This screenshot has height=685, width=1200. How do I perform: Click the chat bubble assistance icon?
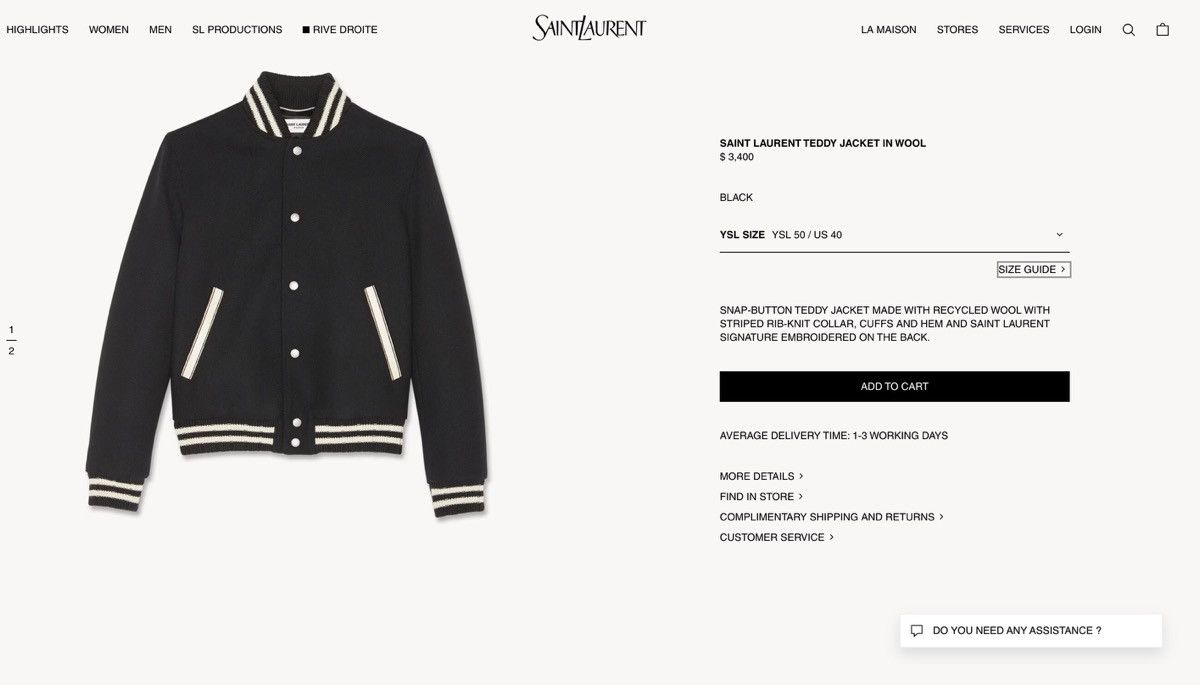pyautogui.click(x=917, y=631)
